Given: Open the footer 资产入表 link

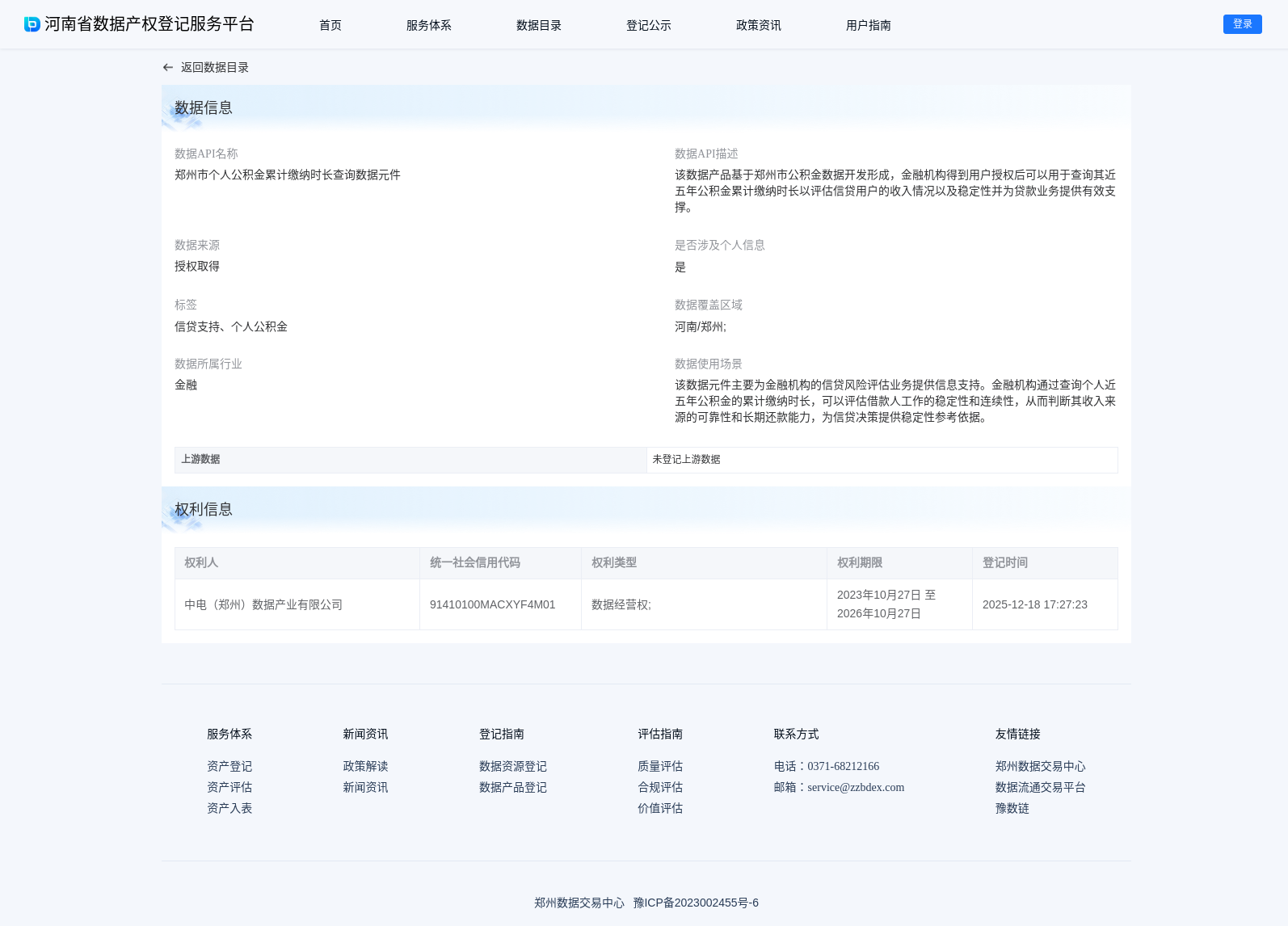Looking at the screenshot, I should (229, 808).
